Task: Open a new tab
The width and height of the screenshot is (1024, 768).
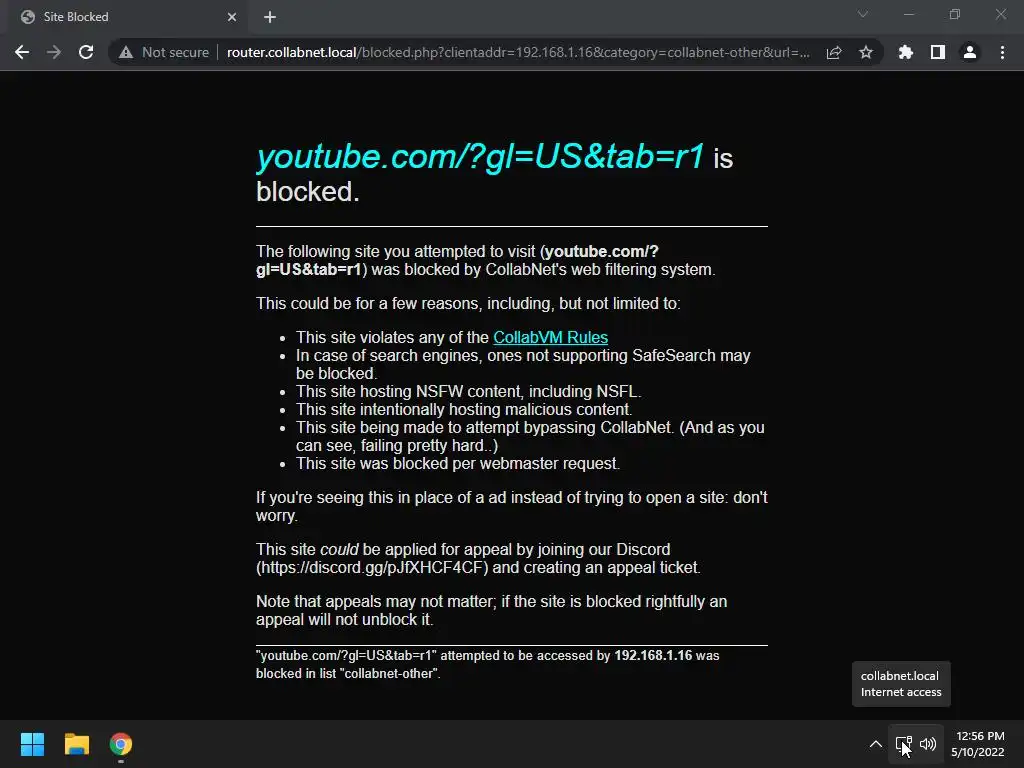Action: [x=270, y=17]
